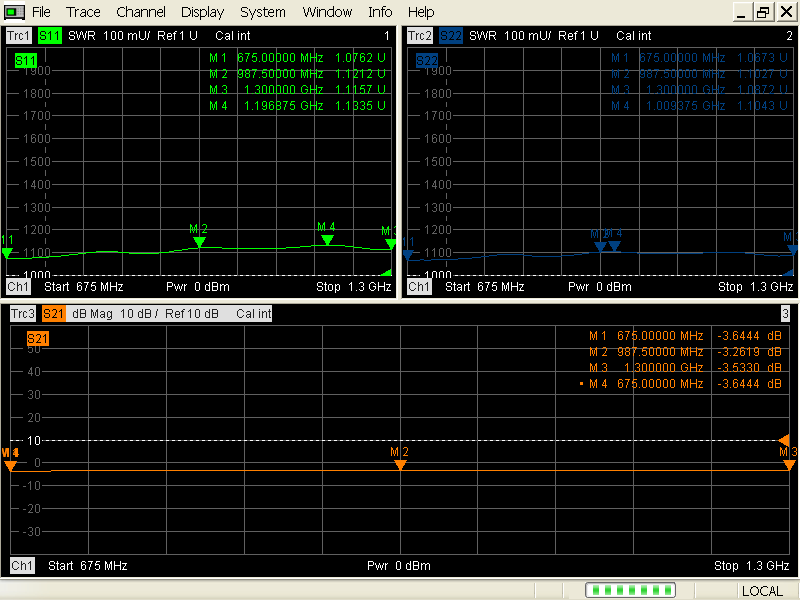Click the S22 trace tag in diagram 2
Viewport: 800px width, 600px height.
(x=427, y=61)
